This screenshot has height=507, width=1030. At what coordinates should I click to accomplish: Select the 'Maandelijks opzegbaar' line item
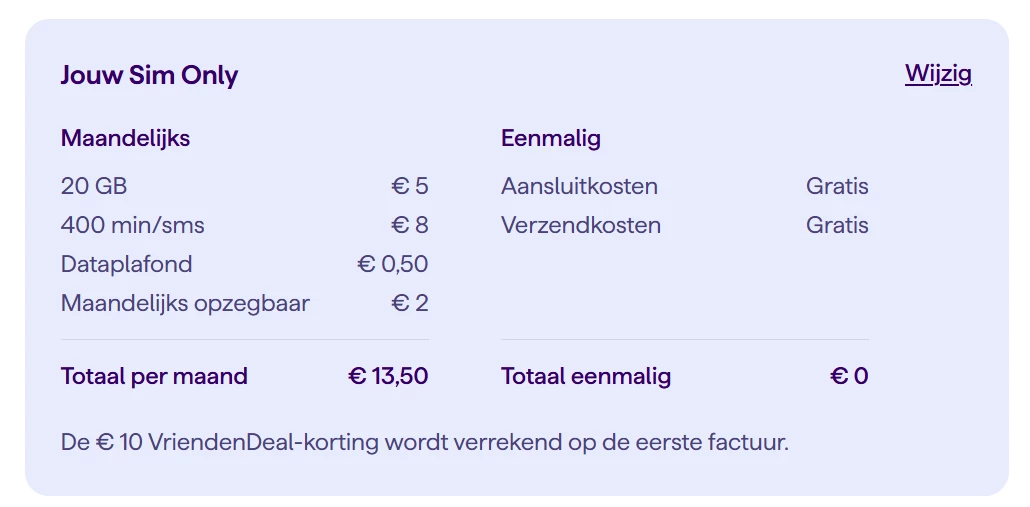tap(185, 303)
